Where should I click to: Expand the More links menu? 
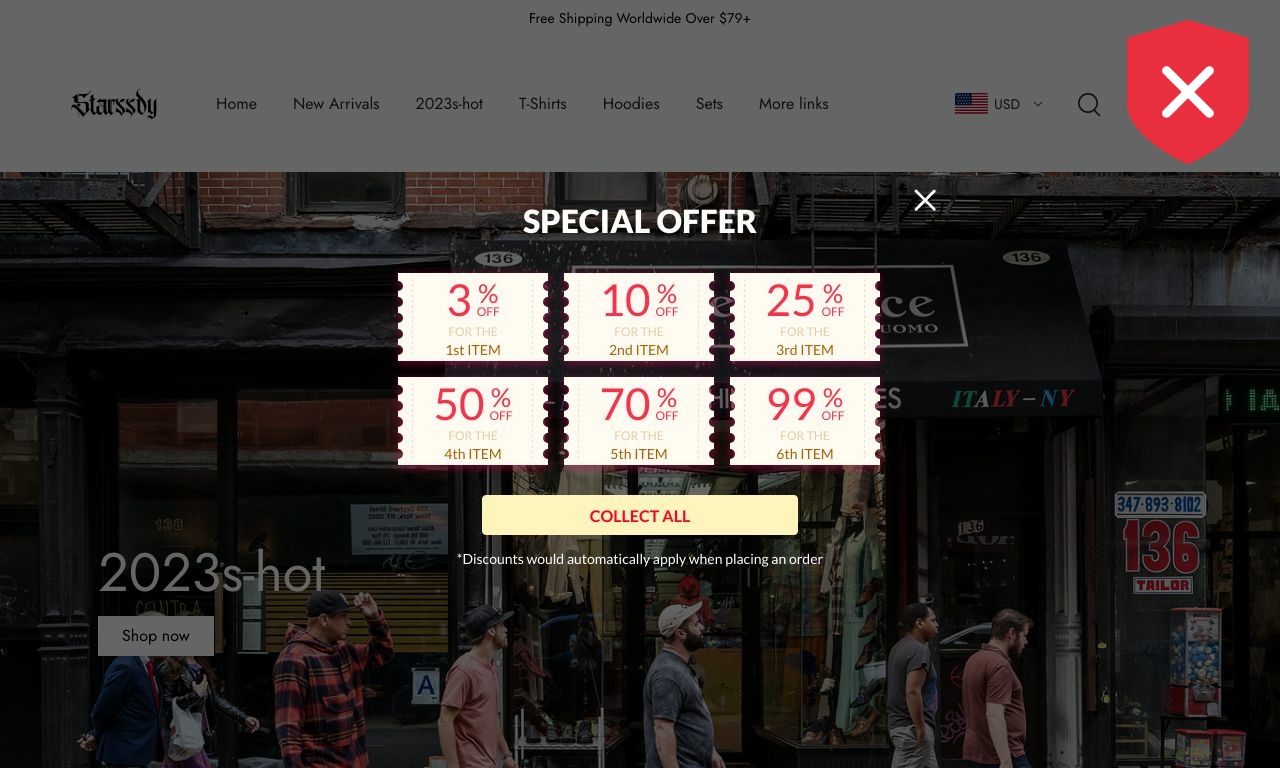coord(793,104)
